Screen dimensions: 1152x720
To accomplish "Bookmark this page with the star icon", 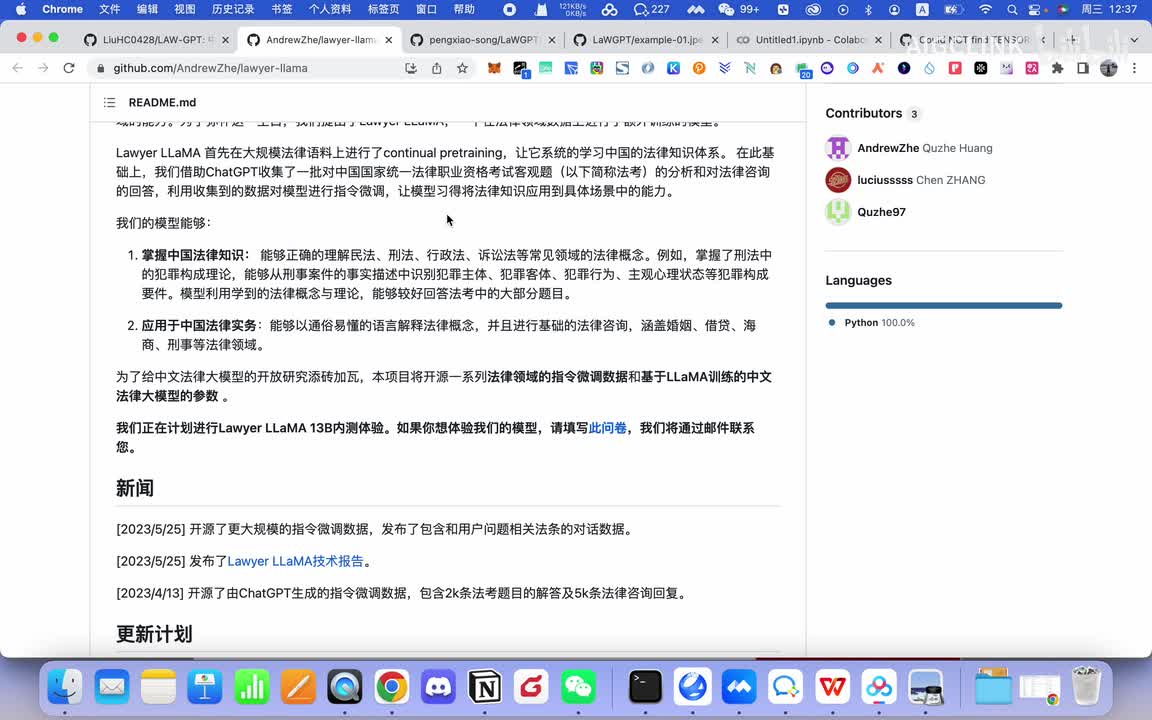I will point(462,68).
